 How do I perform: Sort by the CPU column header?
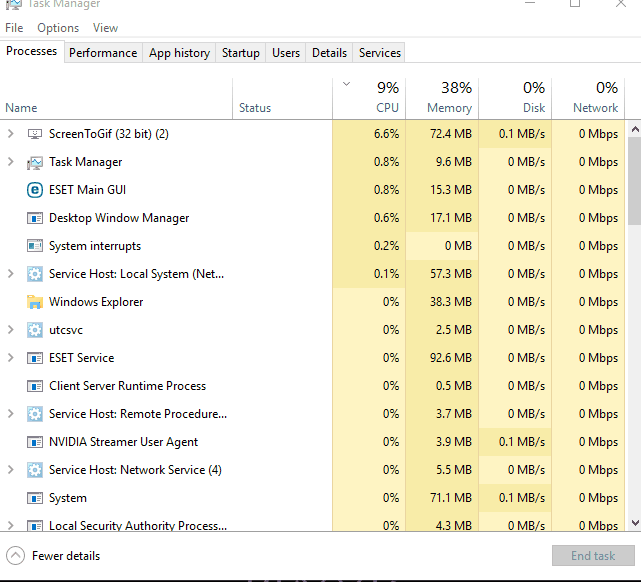(369, 98)
